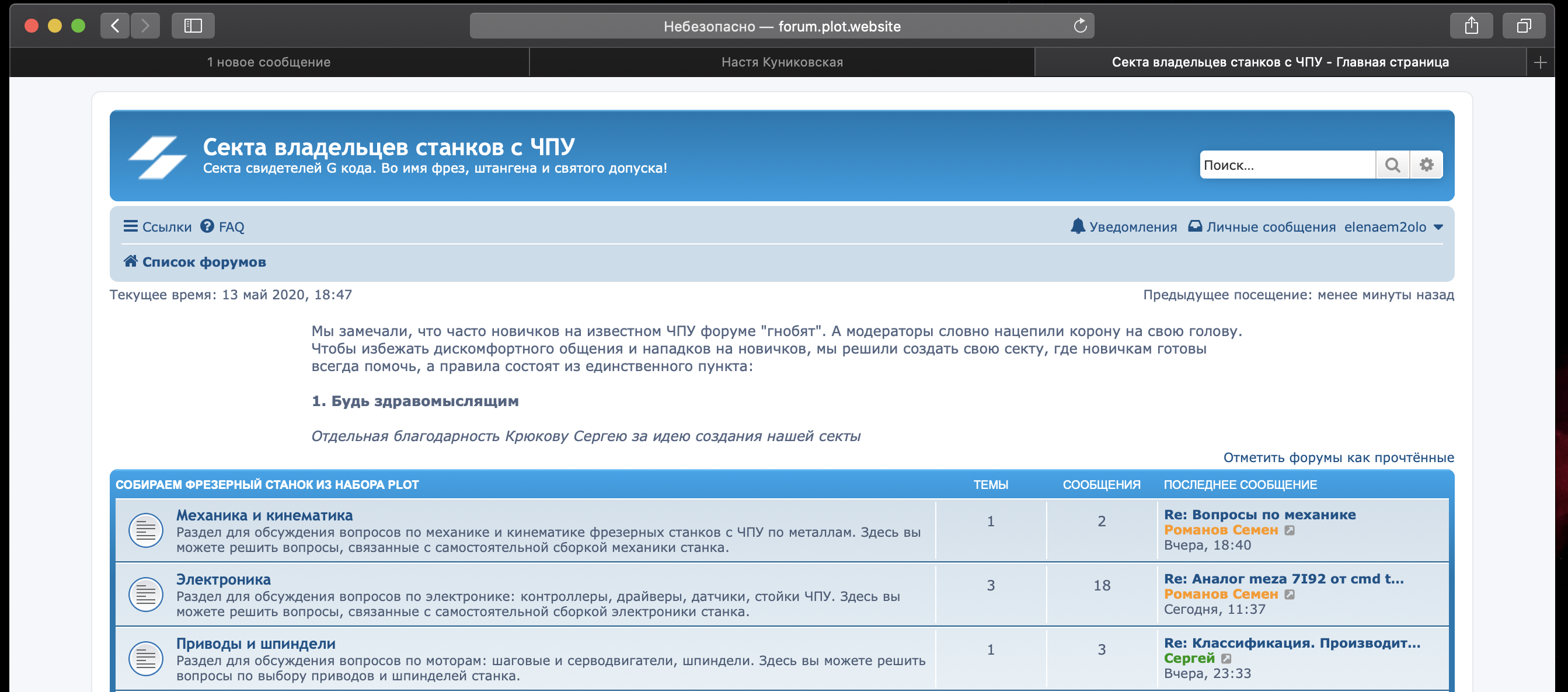Screen dimensions: 1568x692
Task: Reload the page with the refresh icon
Action: (x=1080, y=26)
